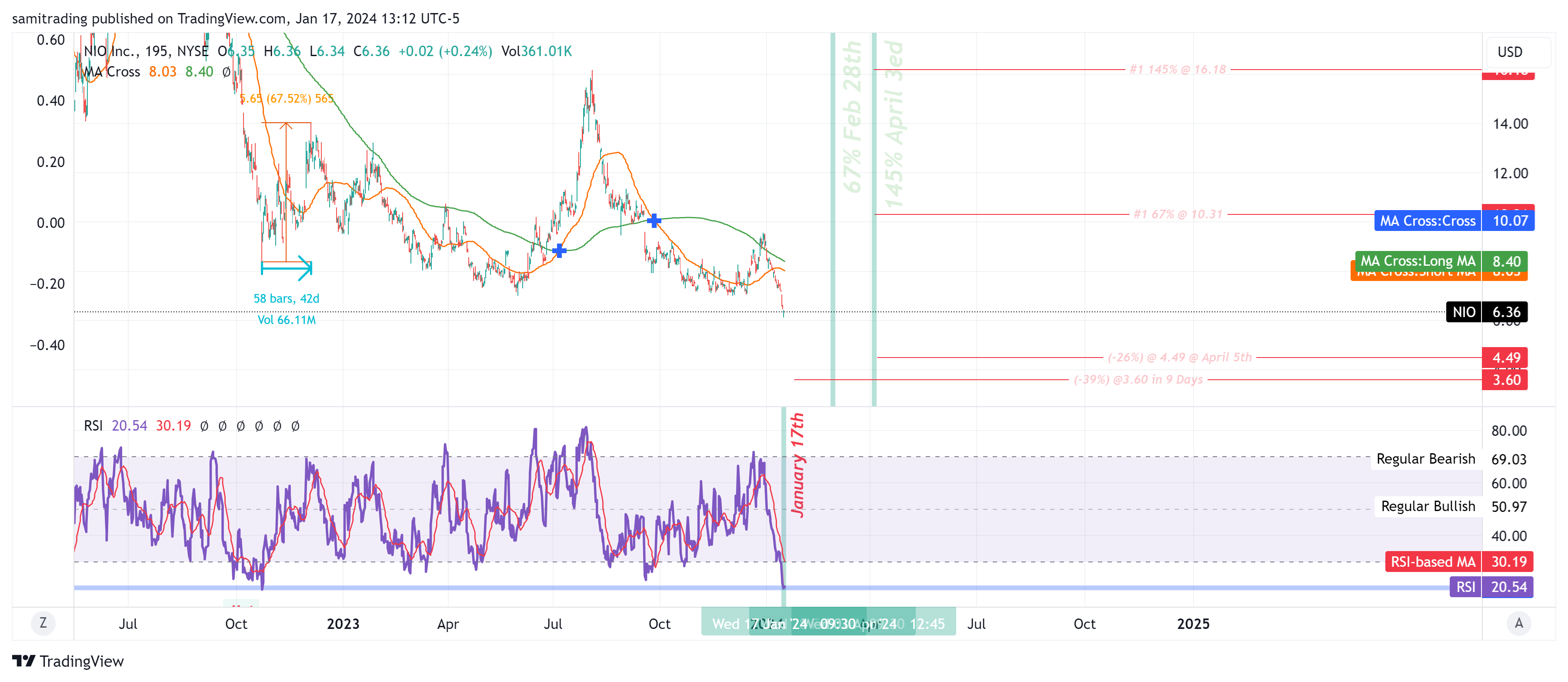
Task: Click the 'NIO Inc., 195, NYSE' title
Action: pyautogui.click(x=146, y=51)
